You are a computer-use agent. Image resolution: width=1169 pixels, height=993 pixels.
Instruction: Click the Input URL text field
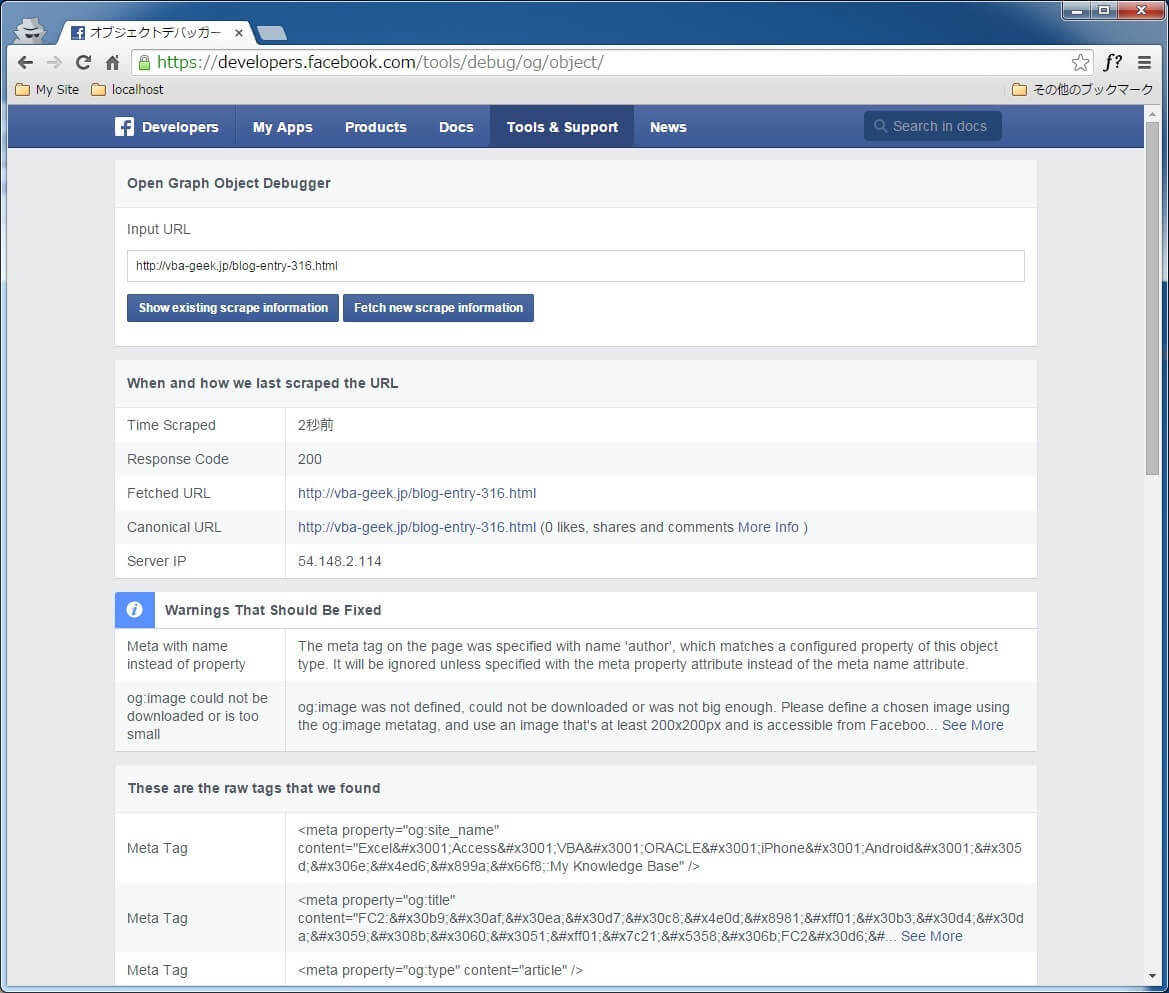click(575, 266)
